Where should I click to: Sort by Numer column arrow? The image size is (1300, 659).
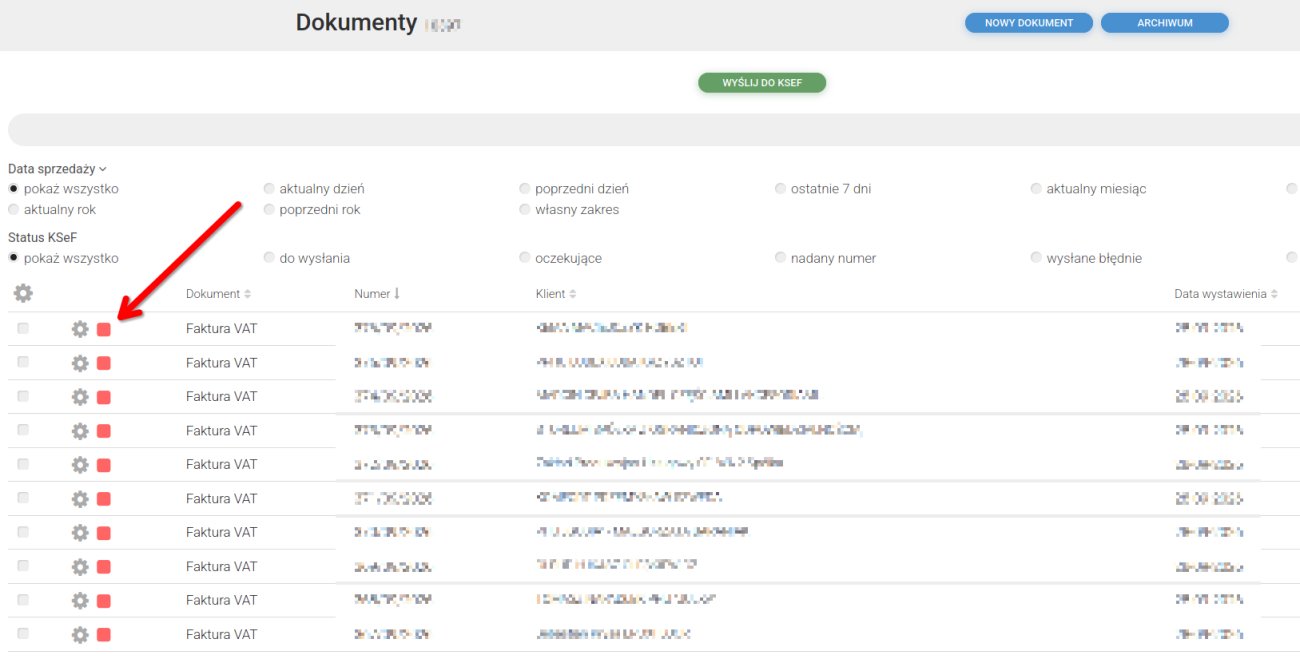pos(397,294)
